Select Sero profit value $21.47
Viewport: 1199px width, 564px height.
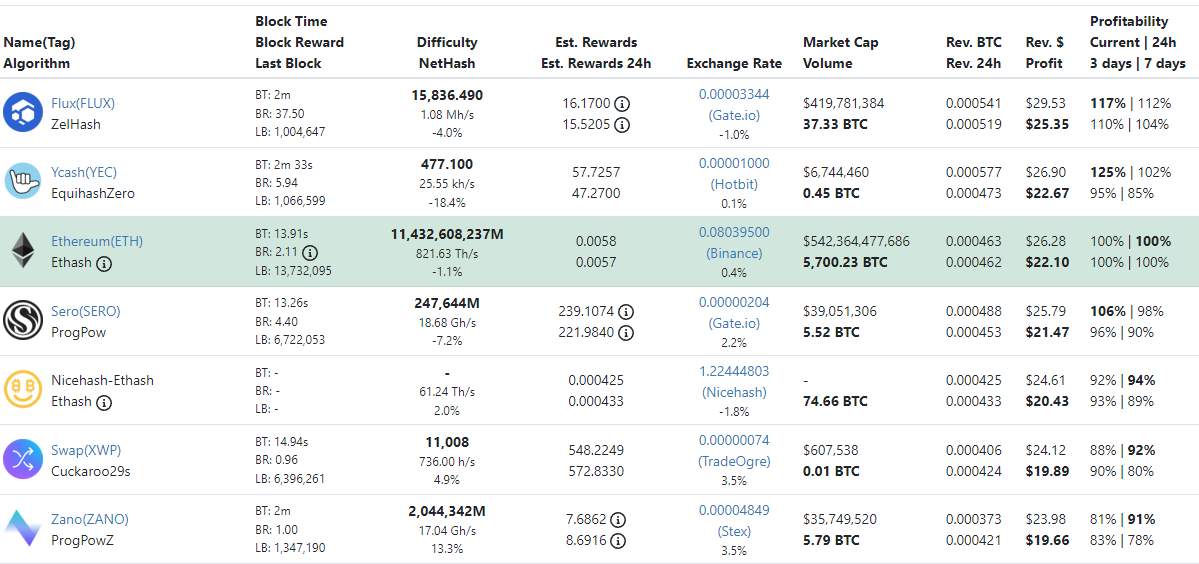point(1047,332)
